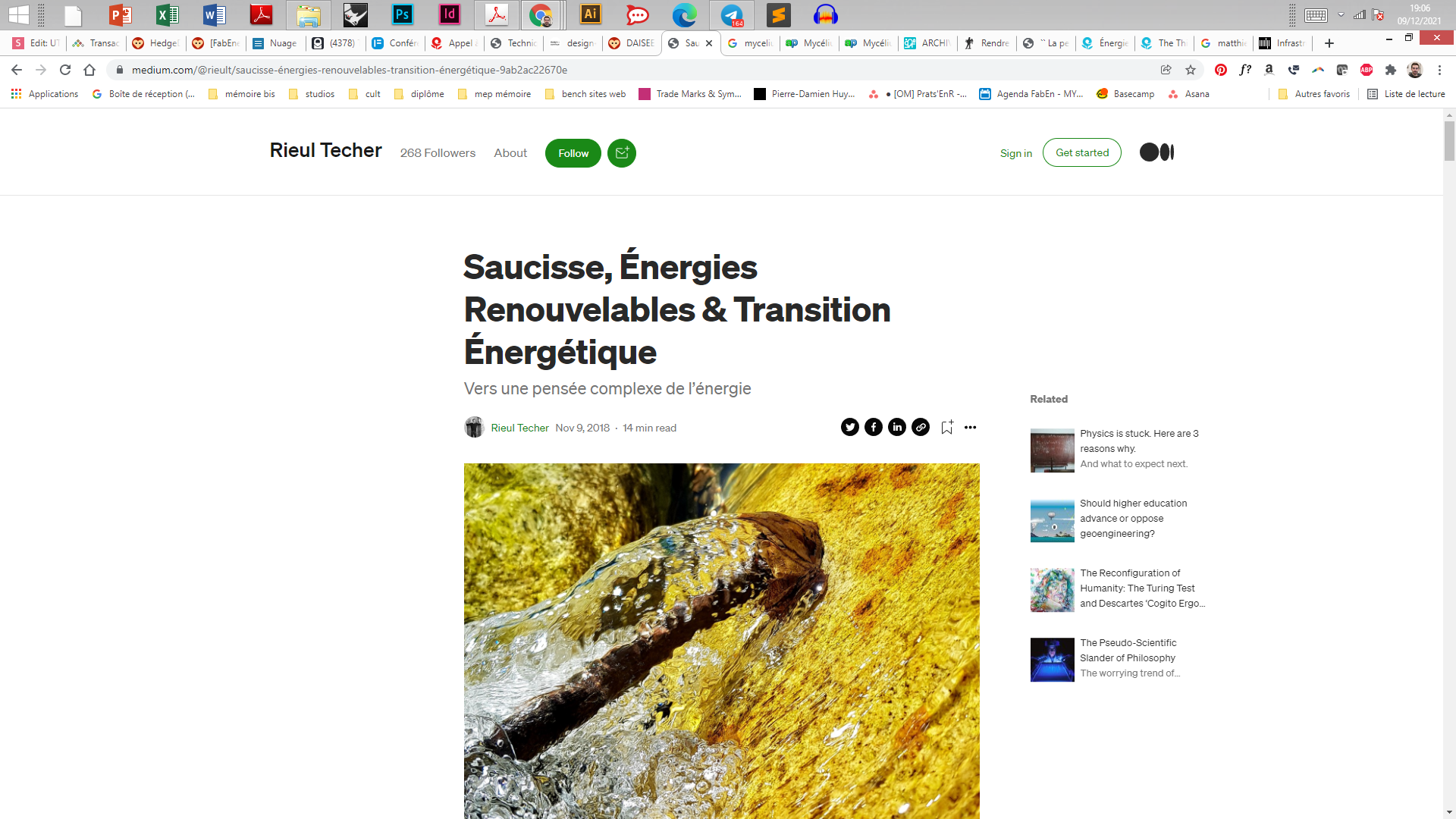Click the Get started button

pyautogui.click(x=1081, y=152)
